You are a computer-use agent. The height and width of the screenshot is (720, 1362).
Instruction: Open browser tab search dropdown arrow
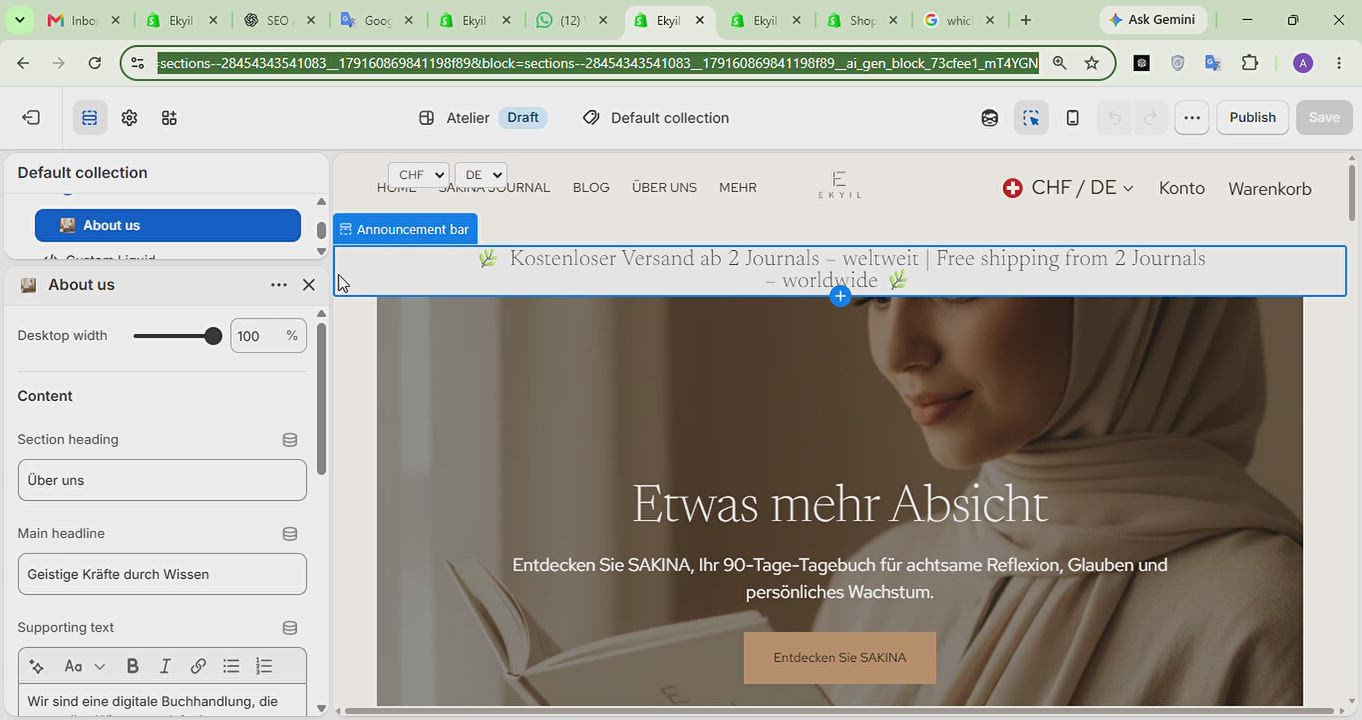pyautogui.click(x=20, y=20)
